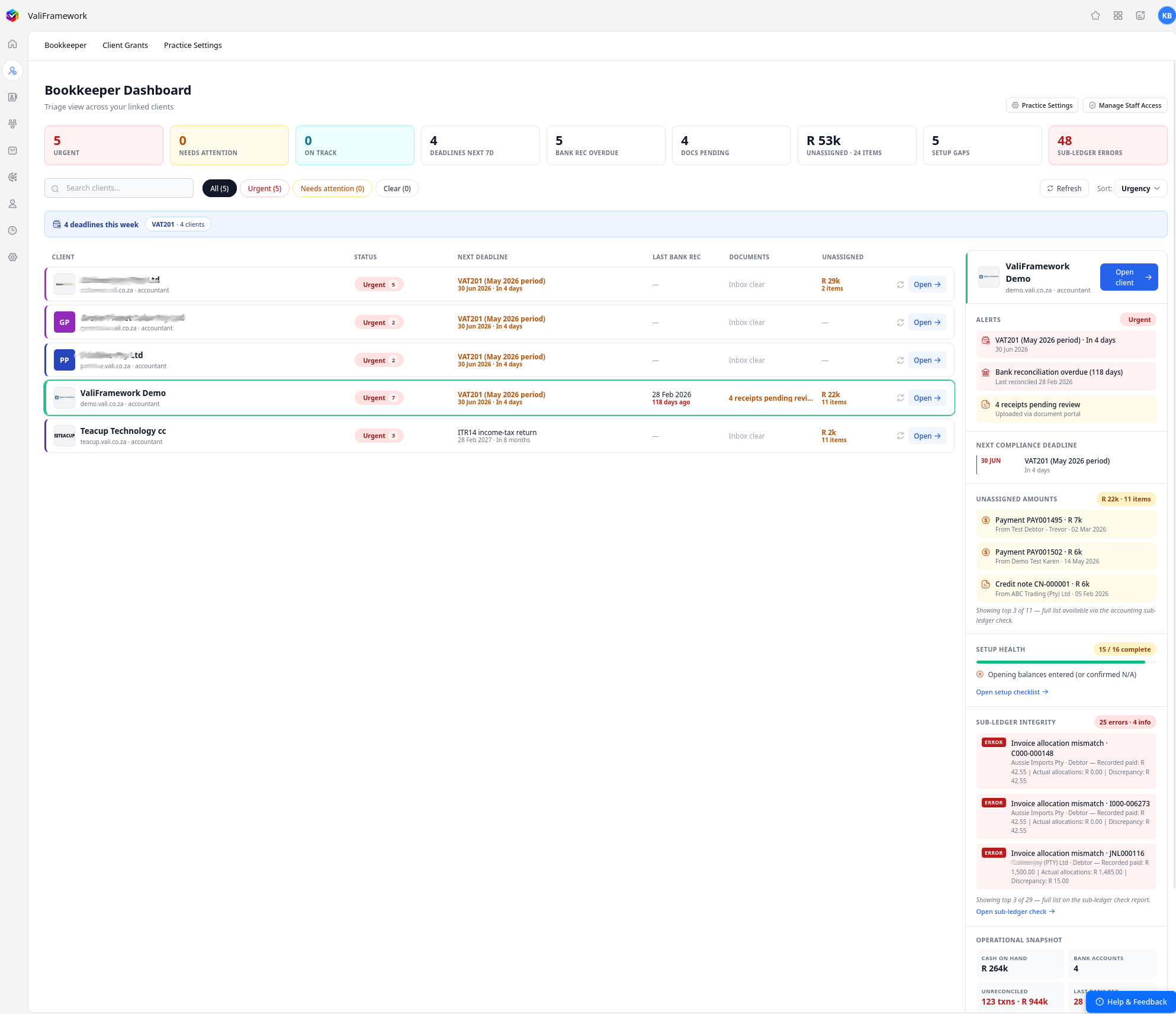Open the settings gear icon in sidebar

coord(12,257)
